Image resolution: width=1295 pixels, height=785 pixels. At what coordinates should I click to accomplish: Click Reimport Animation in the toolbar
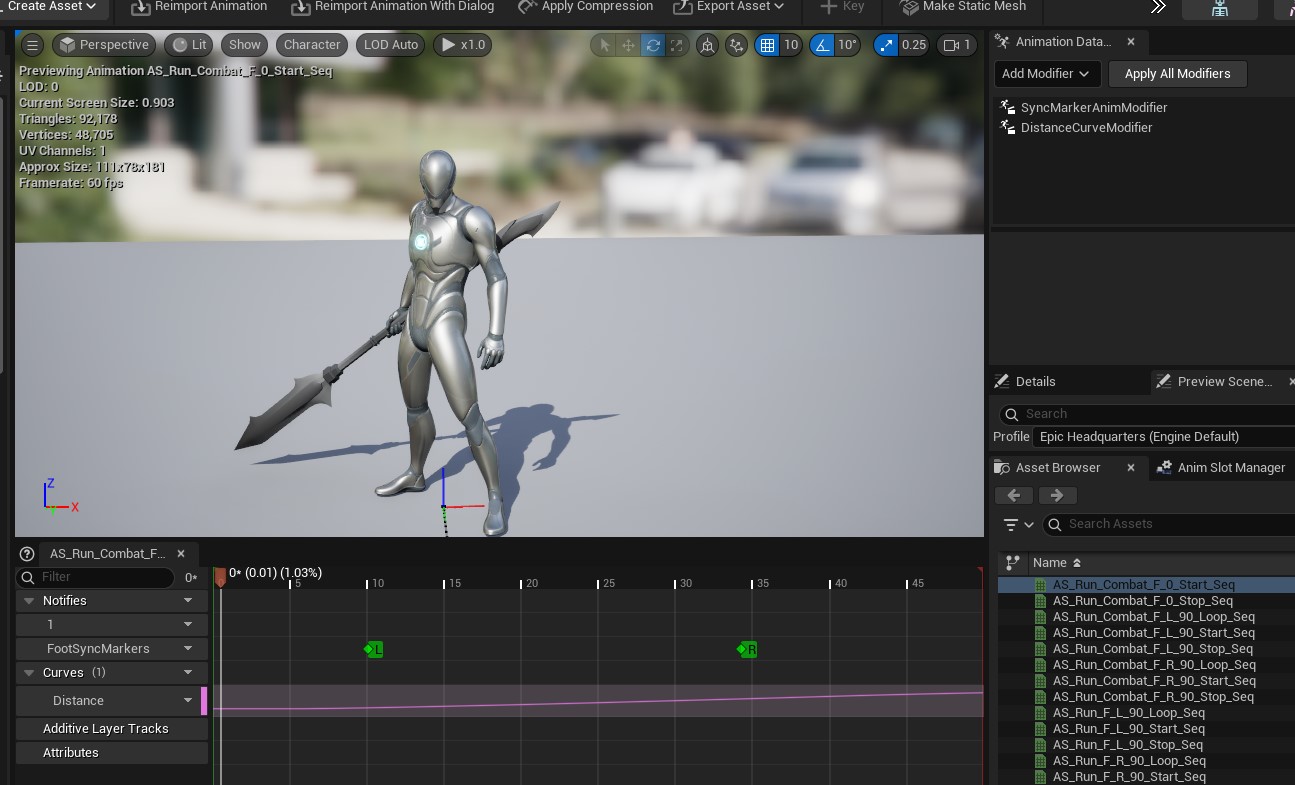199,7
